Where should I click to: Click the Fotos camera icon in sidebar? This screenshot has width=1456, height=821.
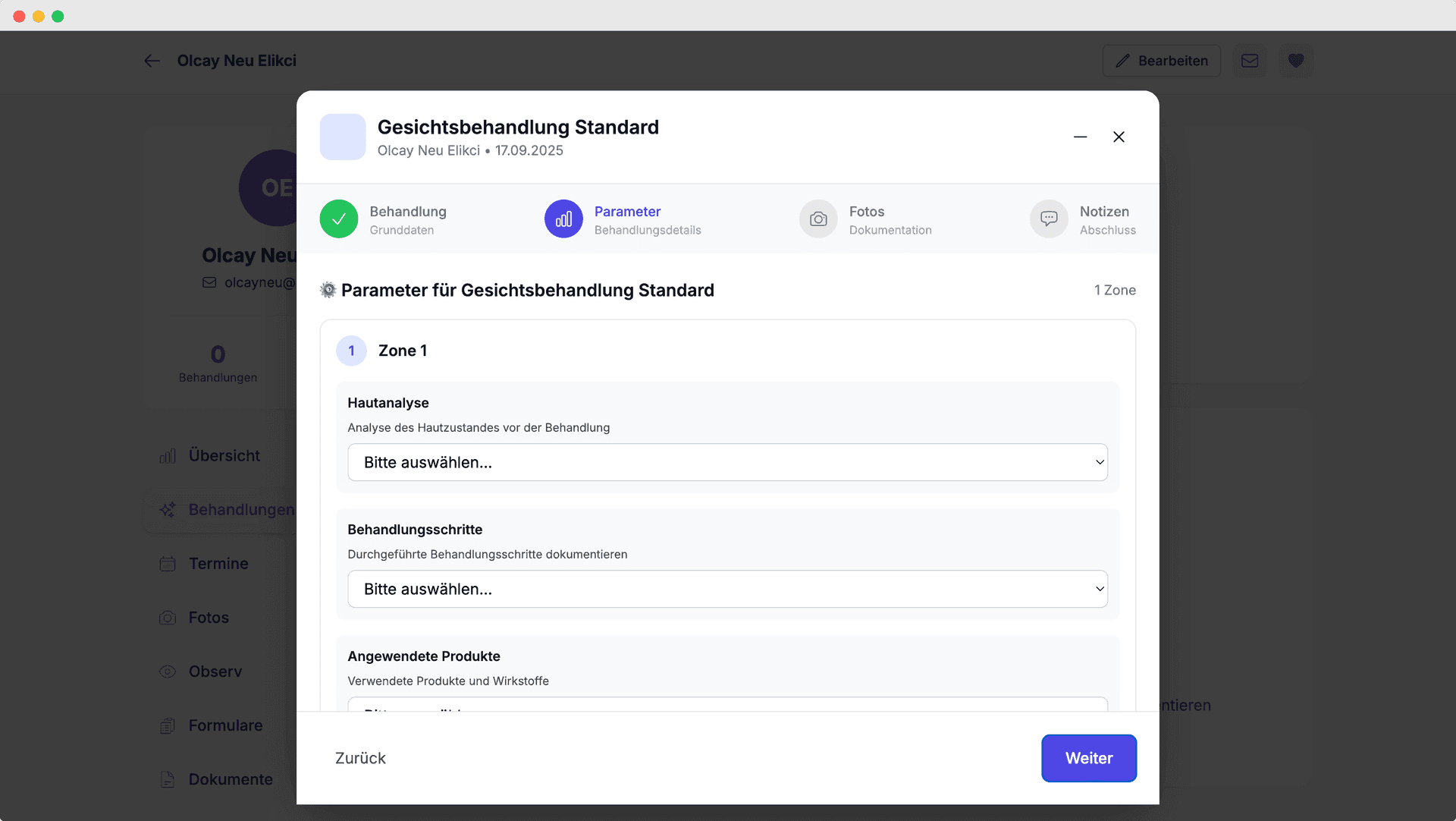click(x=167, y=618)
